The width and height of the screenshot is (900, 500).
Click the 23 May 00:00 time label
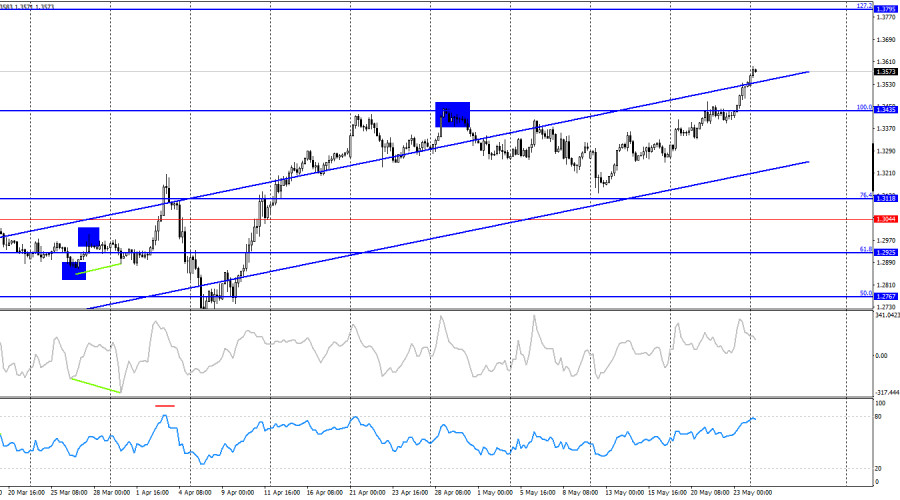(x=752, y=493)
